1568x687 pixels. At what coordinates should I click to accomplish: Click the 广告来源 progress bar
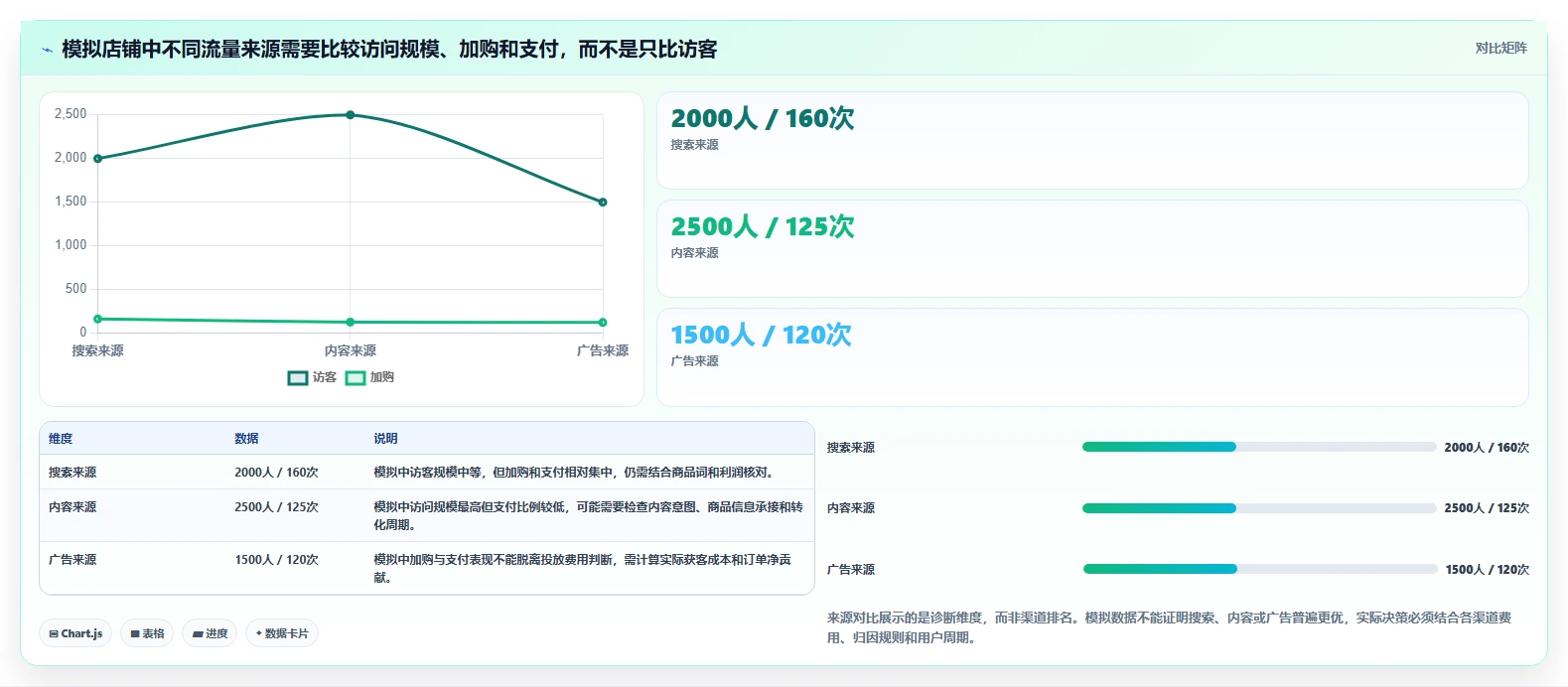pyautogui.click(x=1260, y=569)
